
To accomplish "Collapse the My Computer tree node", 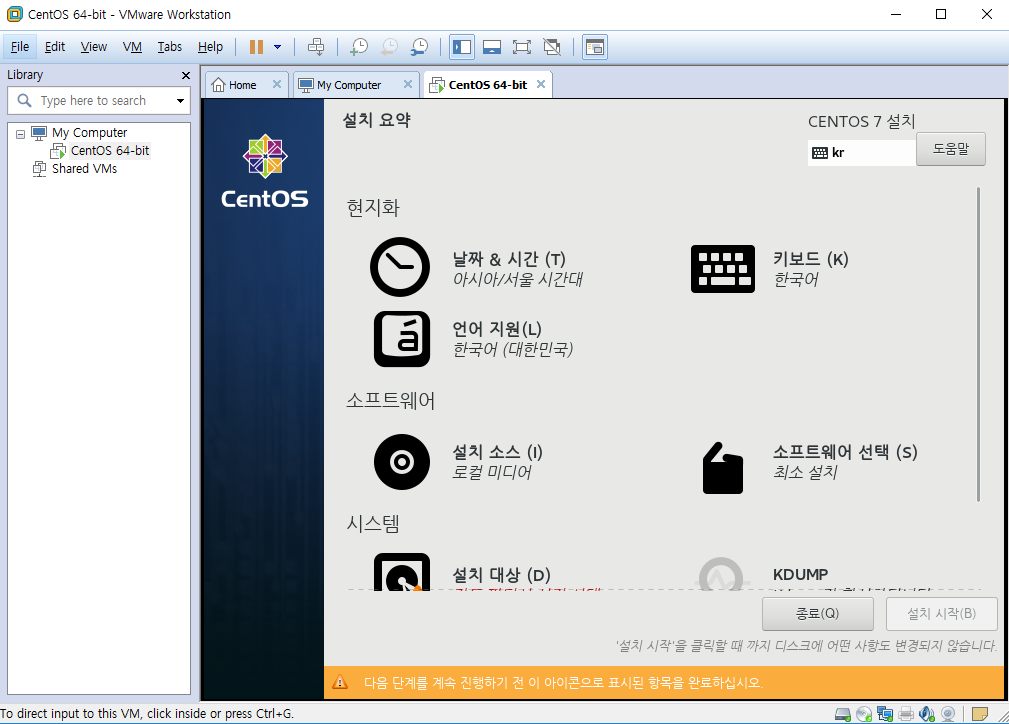I will (x=20, y=134).
